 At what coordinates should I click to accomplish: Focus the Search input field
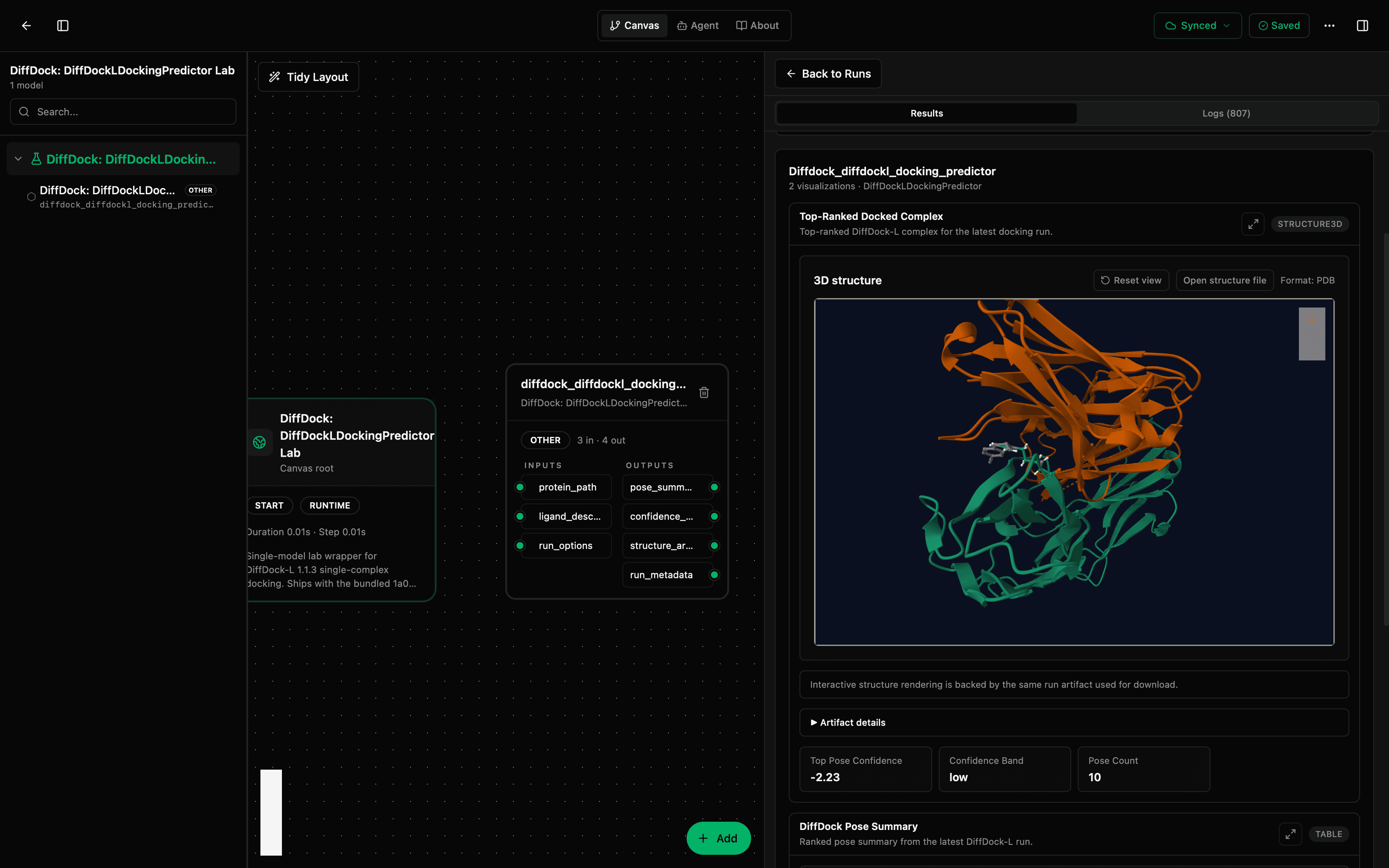(123, 111)
